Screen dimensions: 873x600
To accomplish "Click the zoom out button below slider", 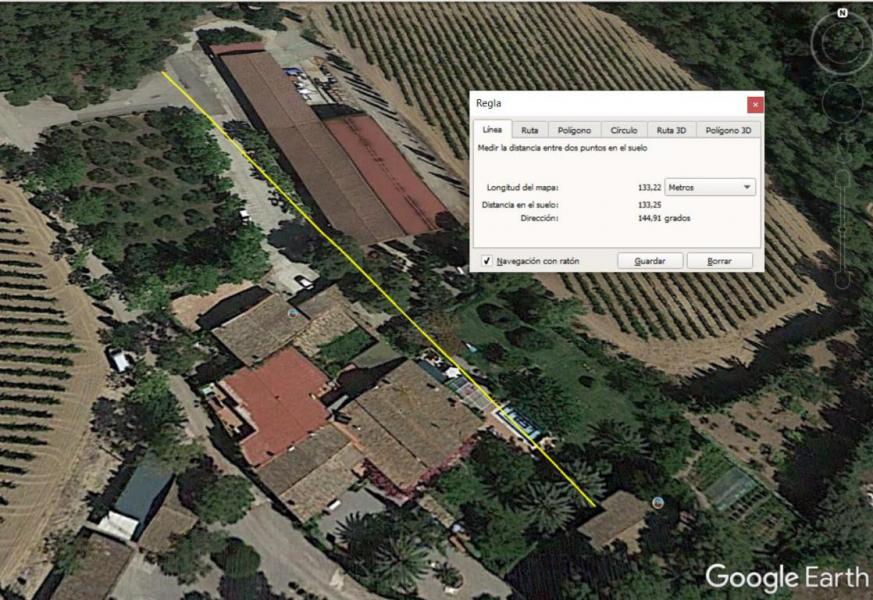I will [843, 280].
